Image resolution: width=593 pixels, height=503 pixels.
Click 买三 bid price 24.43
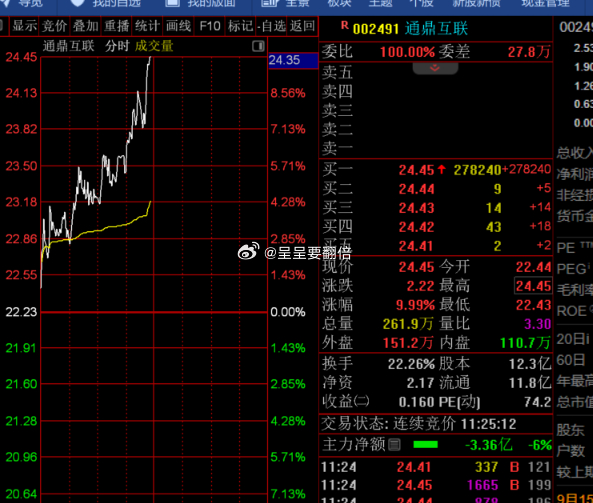tap(416, 208)
